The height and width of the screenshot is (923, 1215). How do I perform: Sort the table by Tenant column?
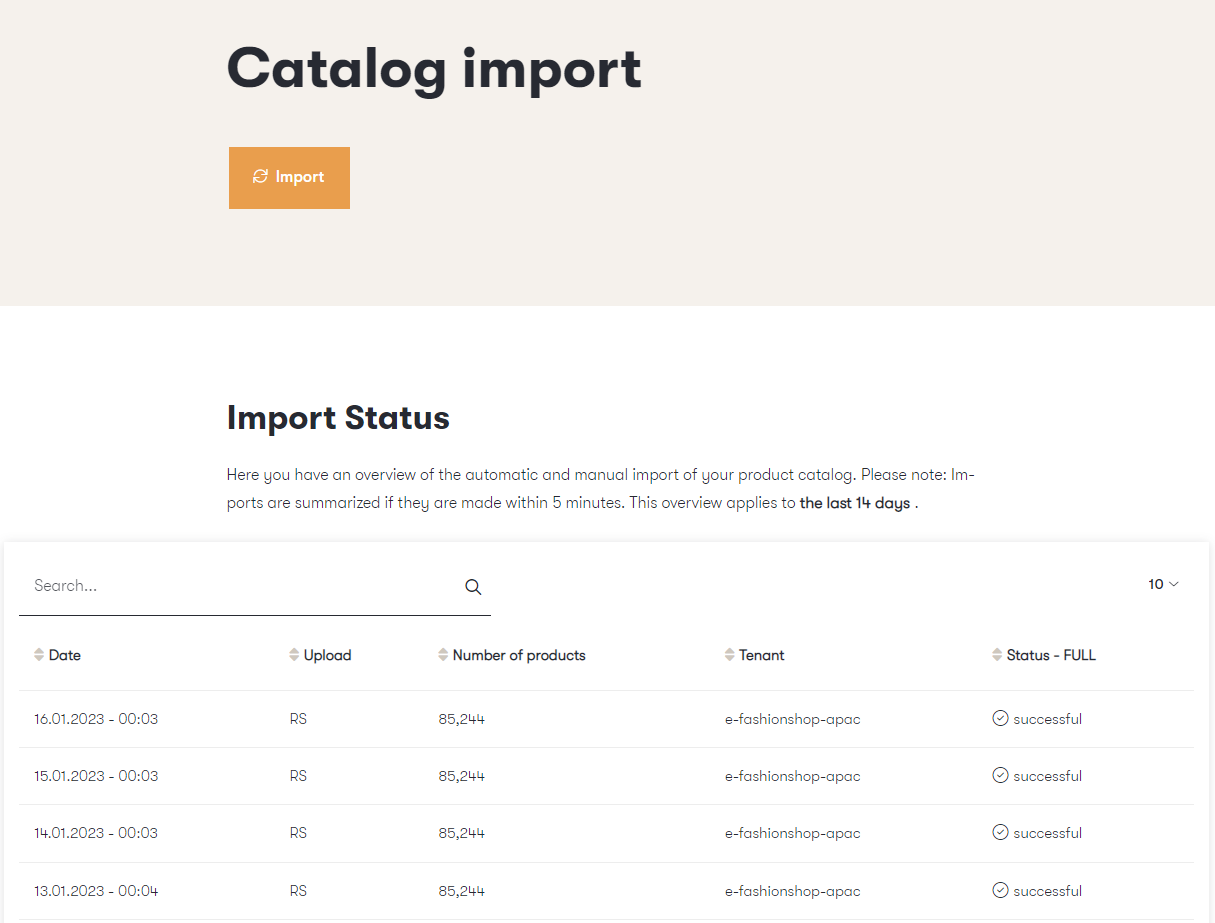point(755,655)
